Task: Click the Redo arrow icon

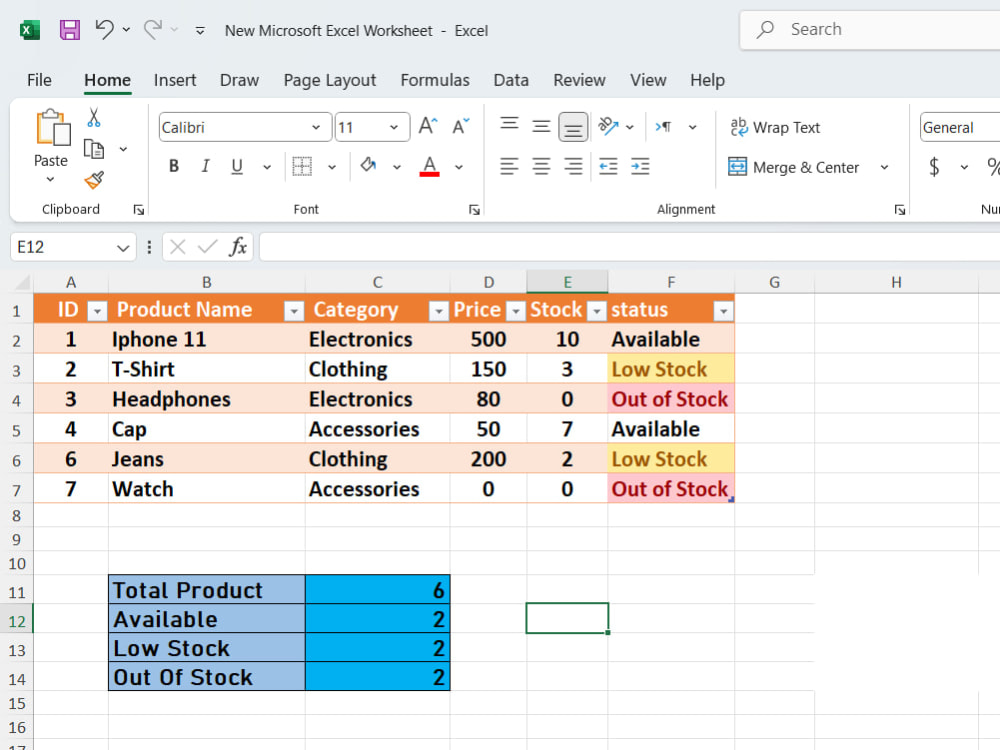Action: 153,29
